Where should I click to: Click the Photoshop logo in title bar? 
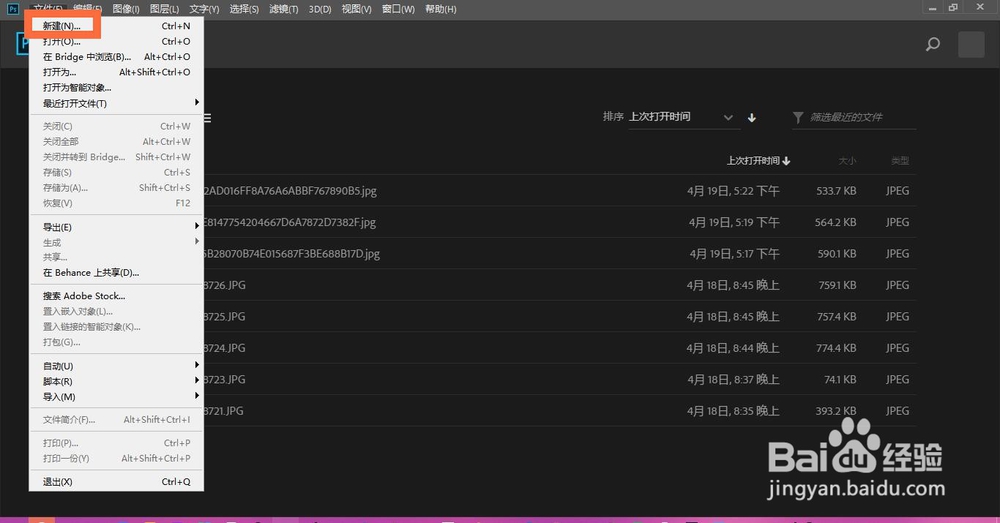13,8
